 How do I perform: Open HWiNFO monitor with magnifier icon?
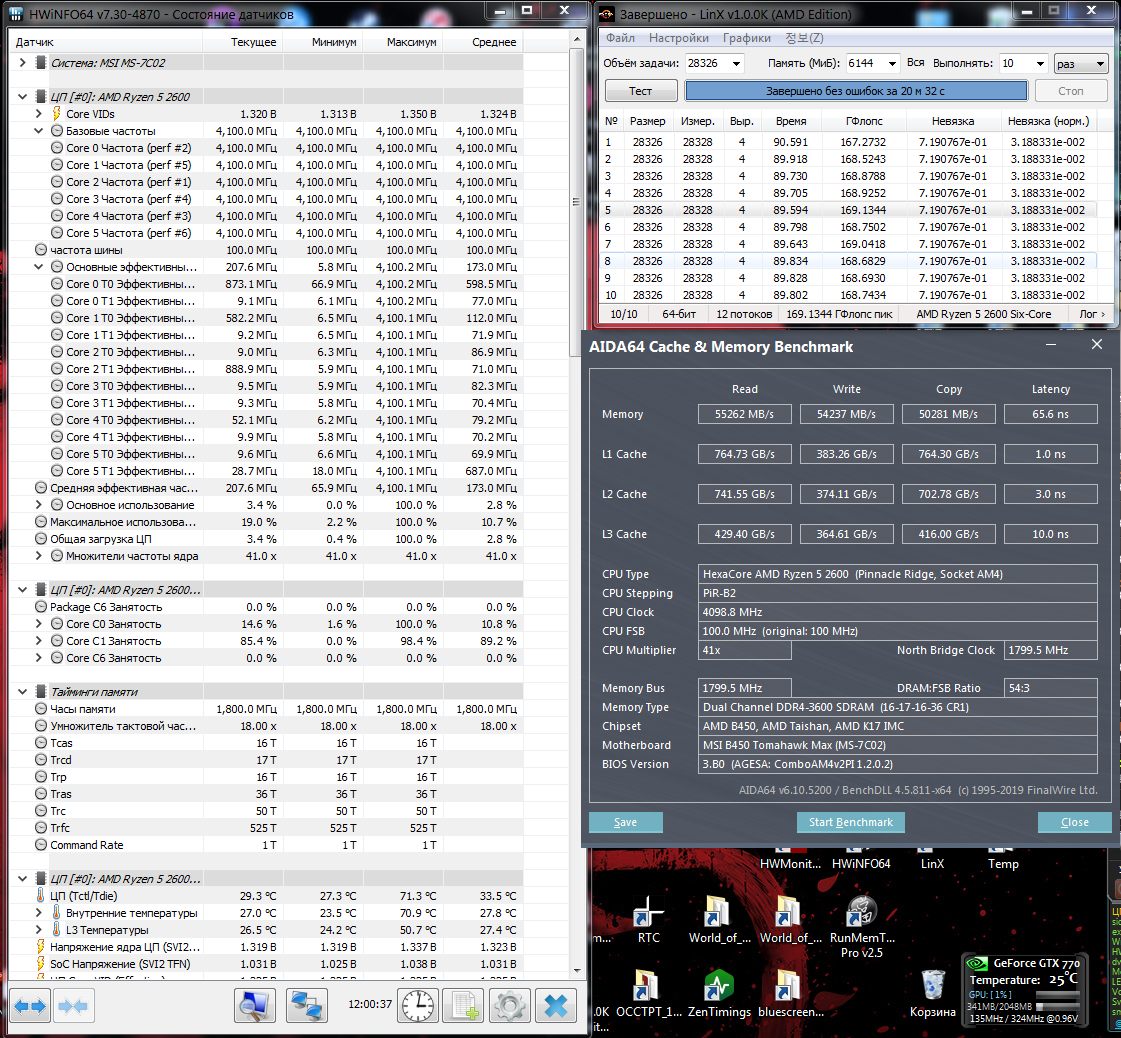(x=255, y=1006)
